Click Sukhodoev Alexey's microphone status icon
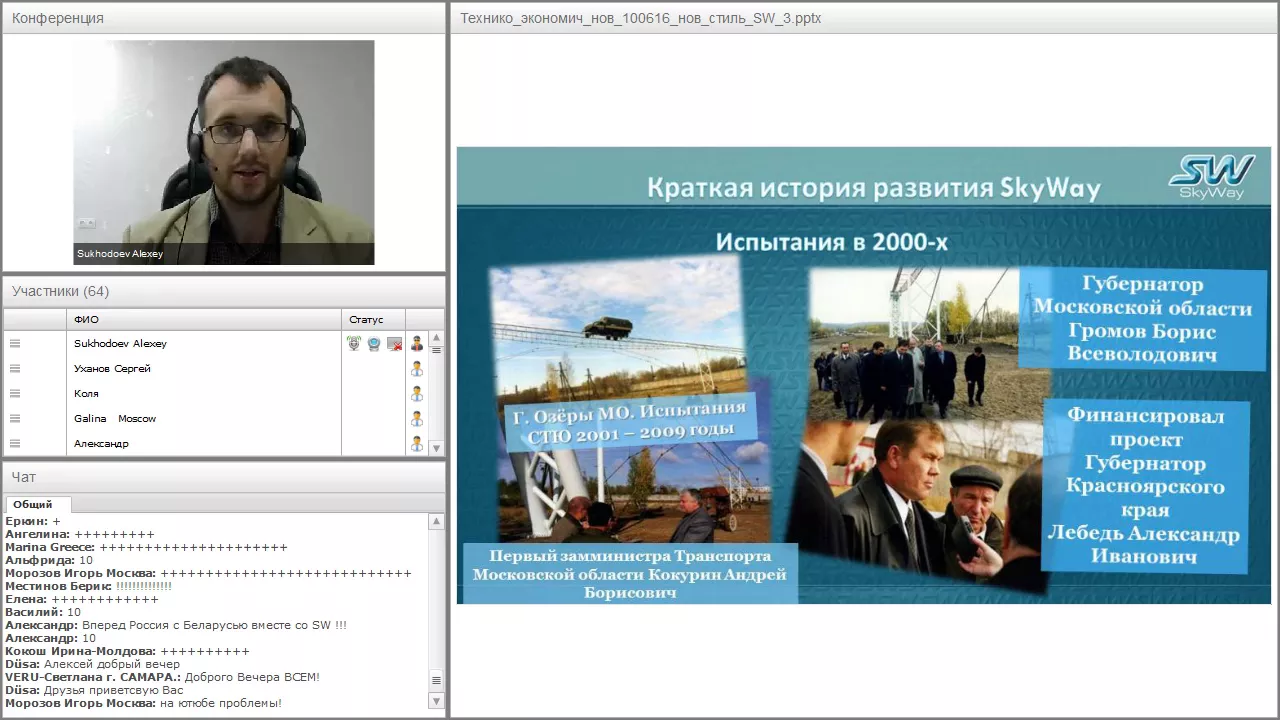Screen dimensions: 1280x720 coord(354,344)
